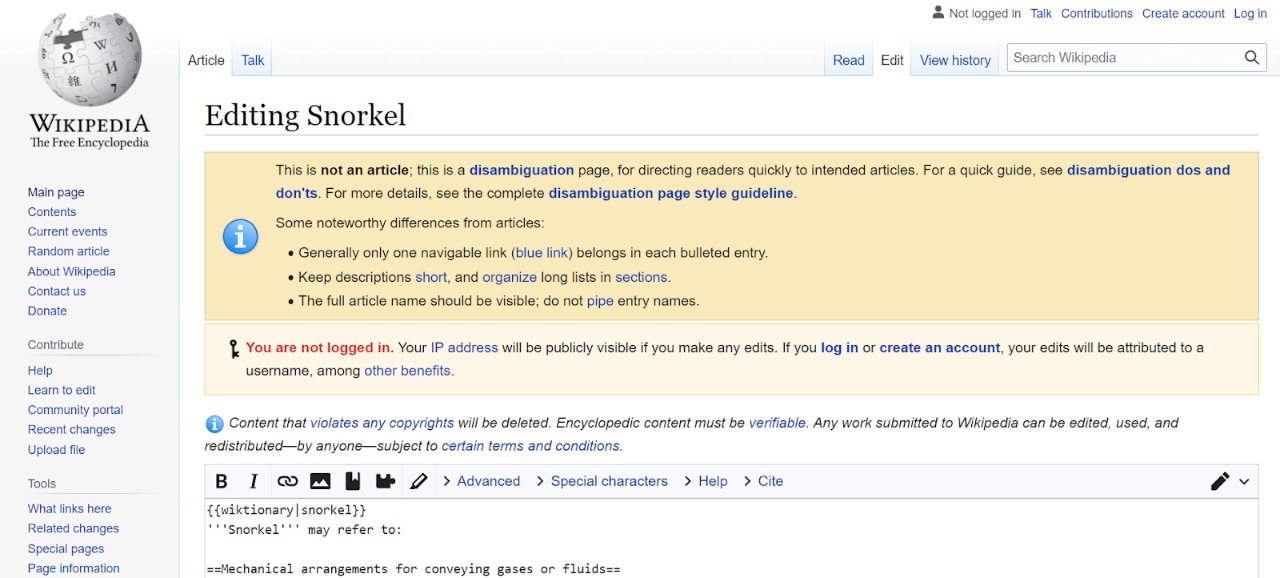Insert images and media icon

320,481
